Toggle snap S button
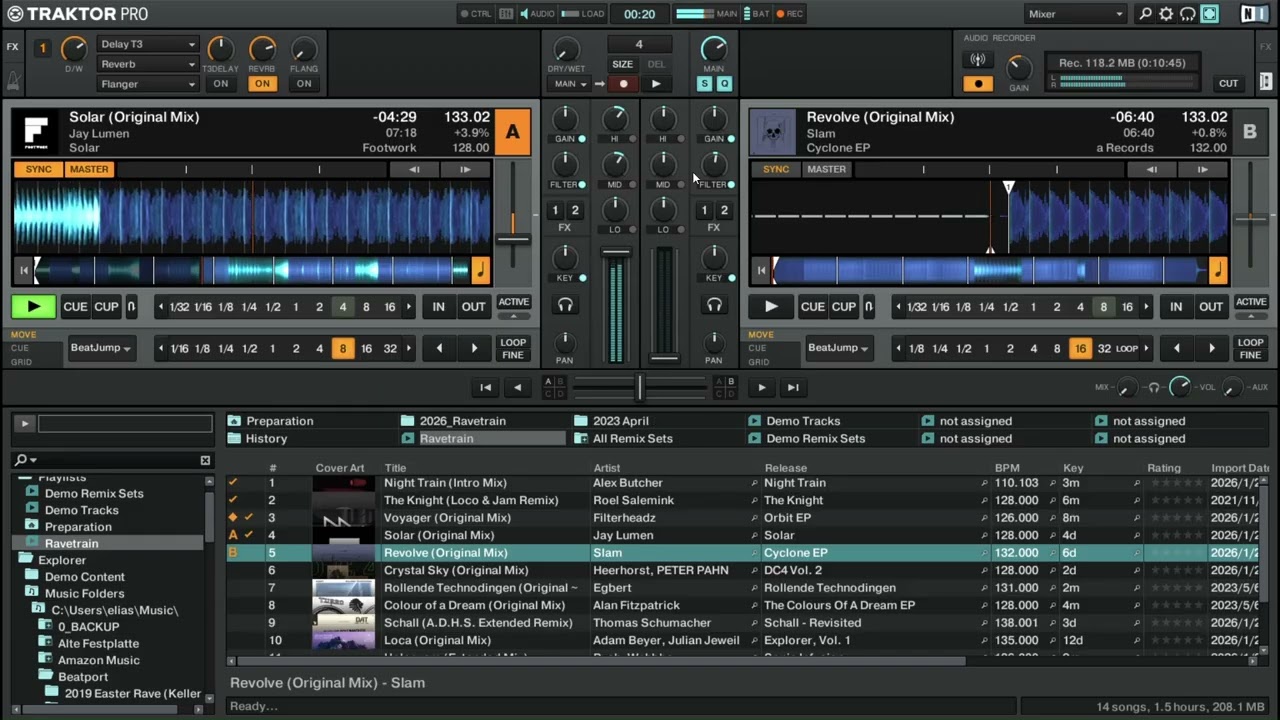Viewport: 1280px width, 720px height. click(704, 84)
